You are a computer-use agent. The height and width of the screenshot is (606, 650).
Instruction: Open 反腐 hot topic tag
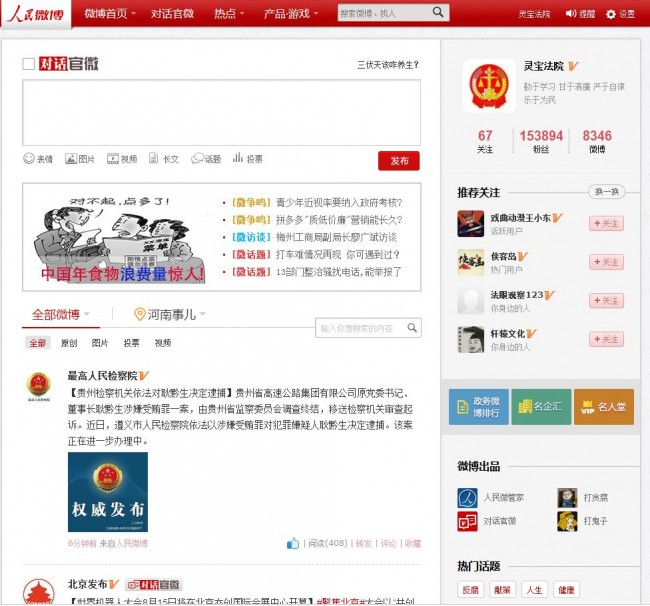471,589
